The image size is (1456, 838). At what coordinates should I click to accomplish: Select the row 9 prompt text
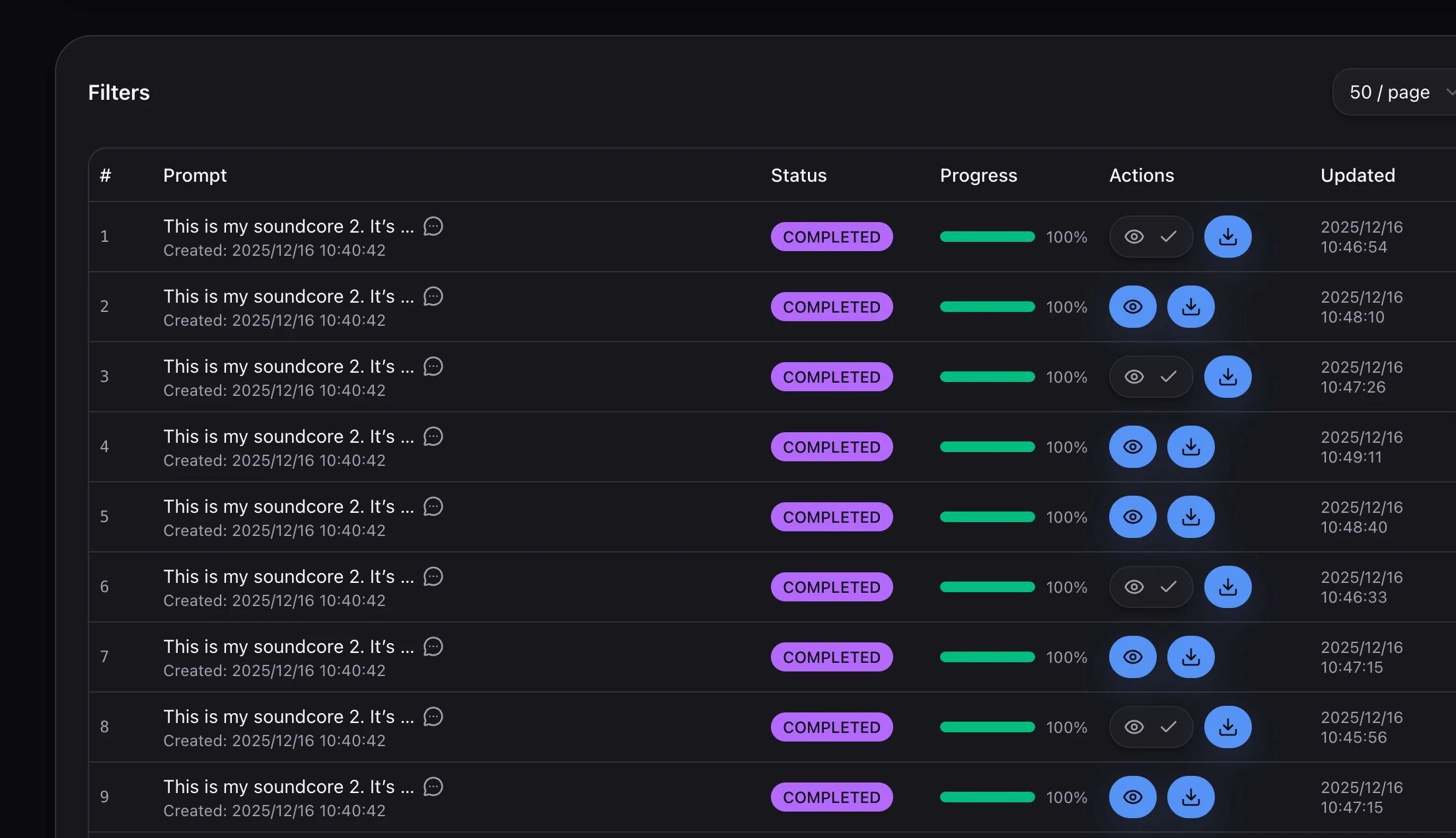click(288, 786)
